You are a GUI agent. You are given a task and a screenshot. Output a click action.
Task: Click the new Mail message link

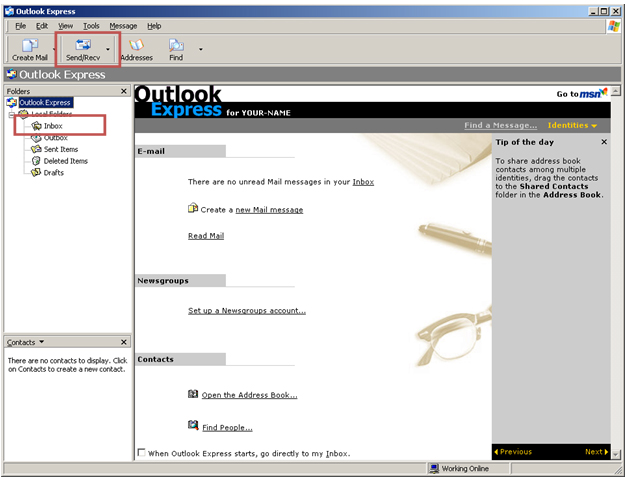point(269,210)
